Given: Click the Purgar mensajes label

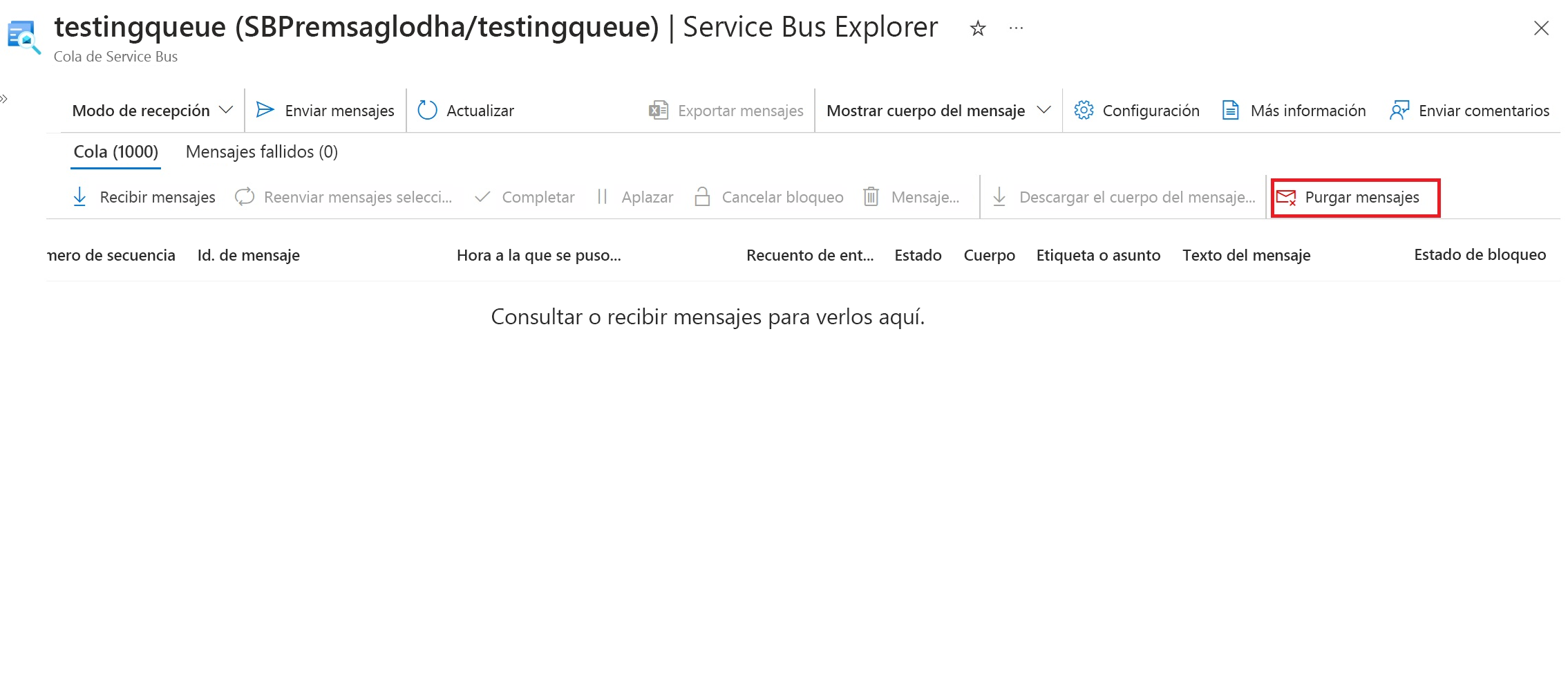Looking at the screenshot, I should pyautogui.click(x=1362, y=197).
